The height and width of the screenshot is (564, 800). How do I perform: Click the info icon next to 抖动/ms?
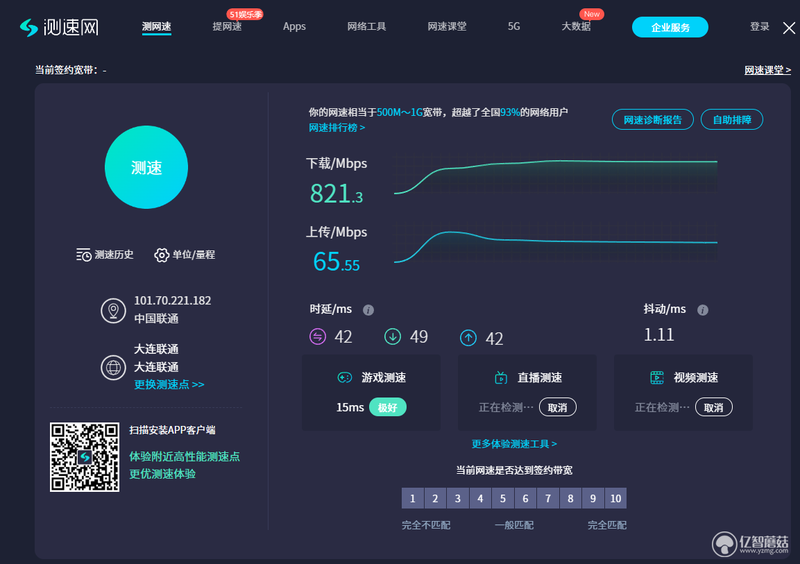[703, 310]
